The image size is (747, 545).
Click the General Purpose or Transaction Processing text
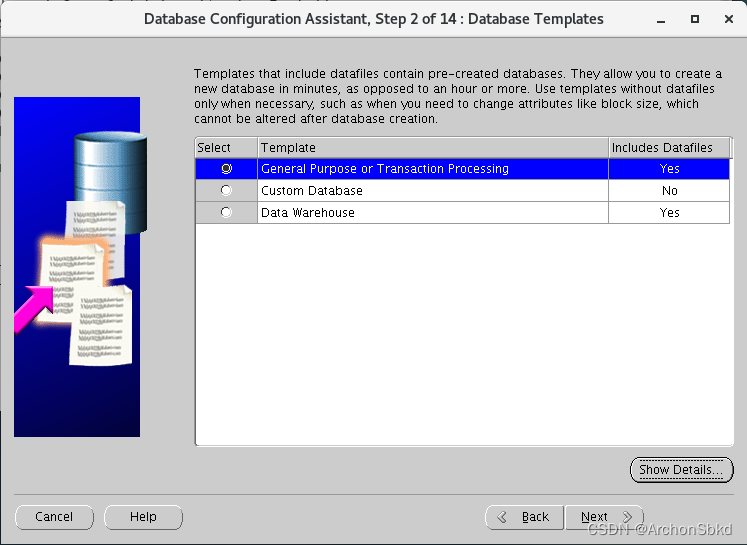click(385, 169)
